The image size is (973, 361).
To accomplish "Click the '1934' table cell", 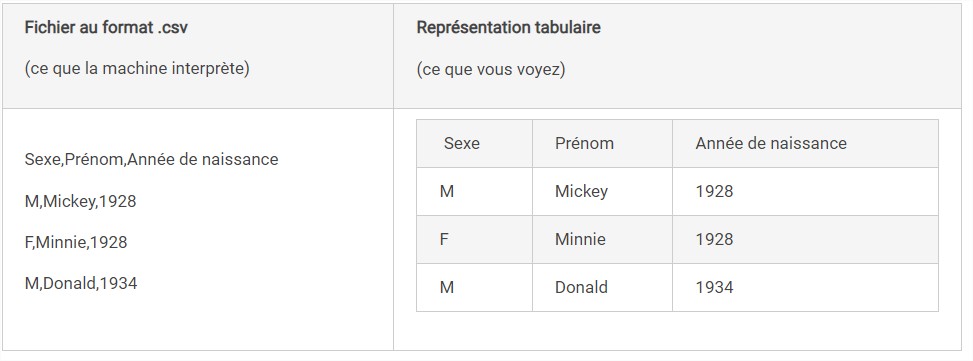I will pos(805,287).
